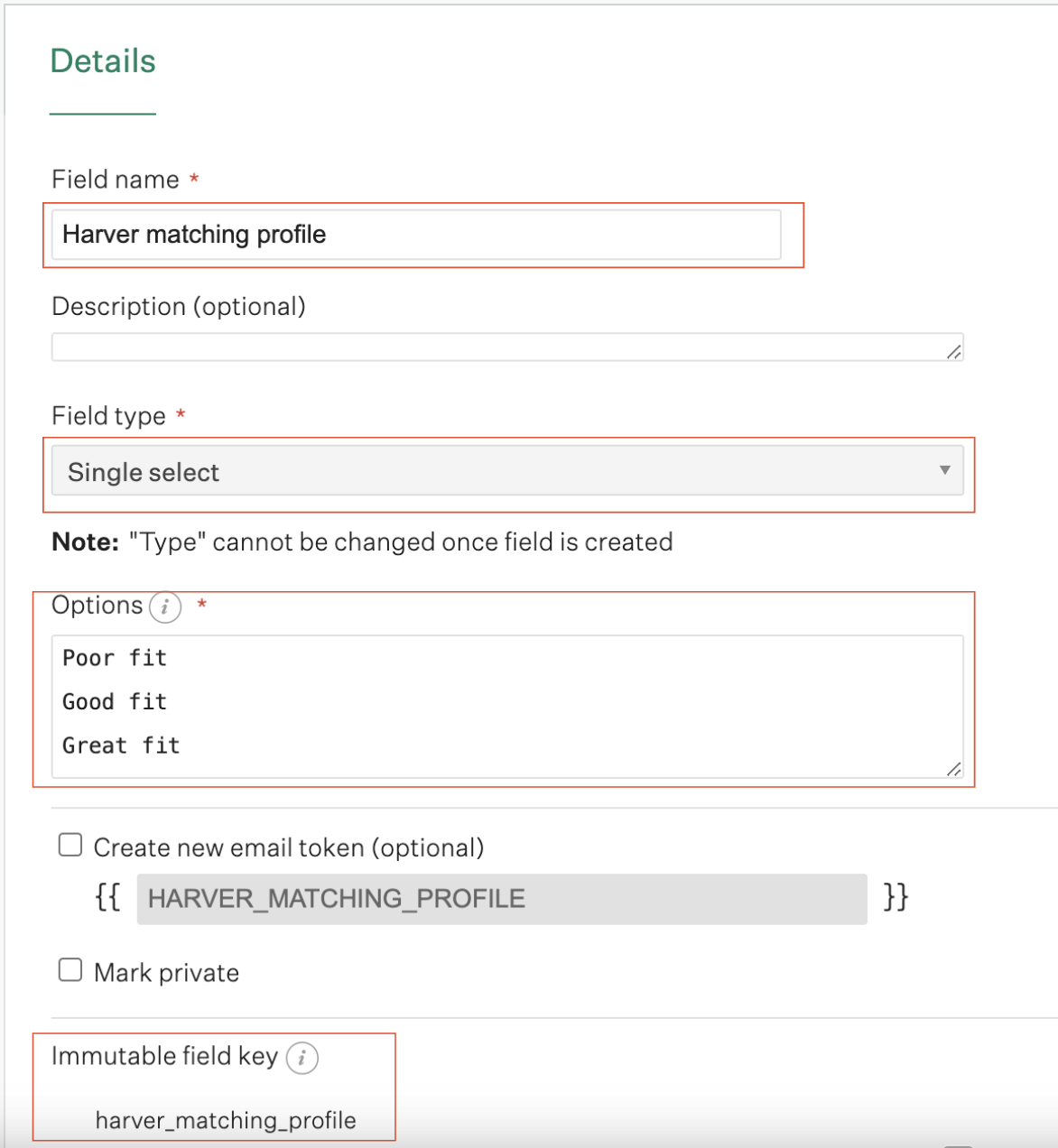This screenshot has width=1058, height=1148.
Task: Click the Immutable field key label
Action: point(165,1056)
